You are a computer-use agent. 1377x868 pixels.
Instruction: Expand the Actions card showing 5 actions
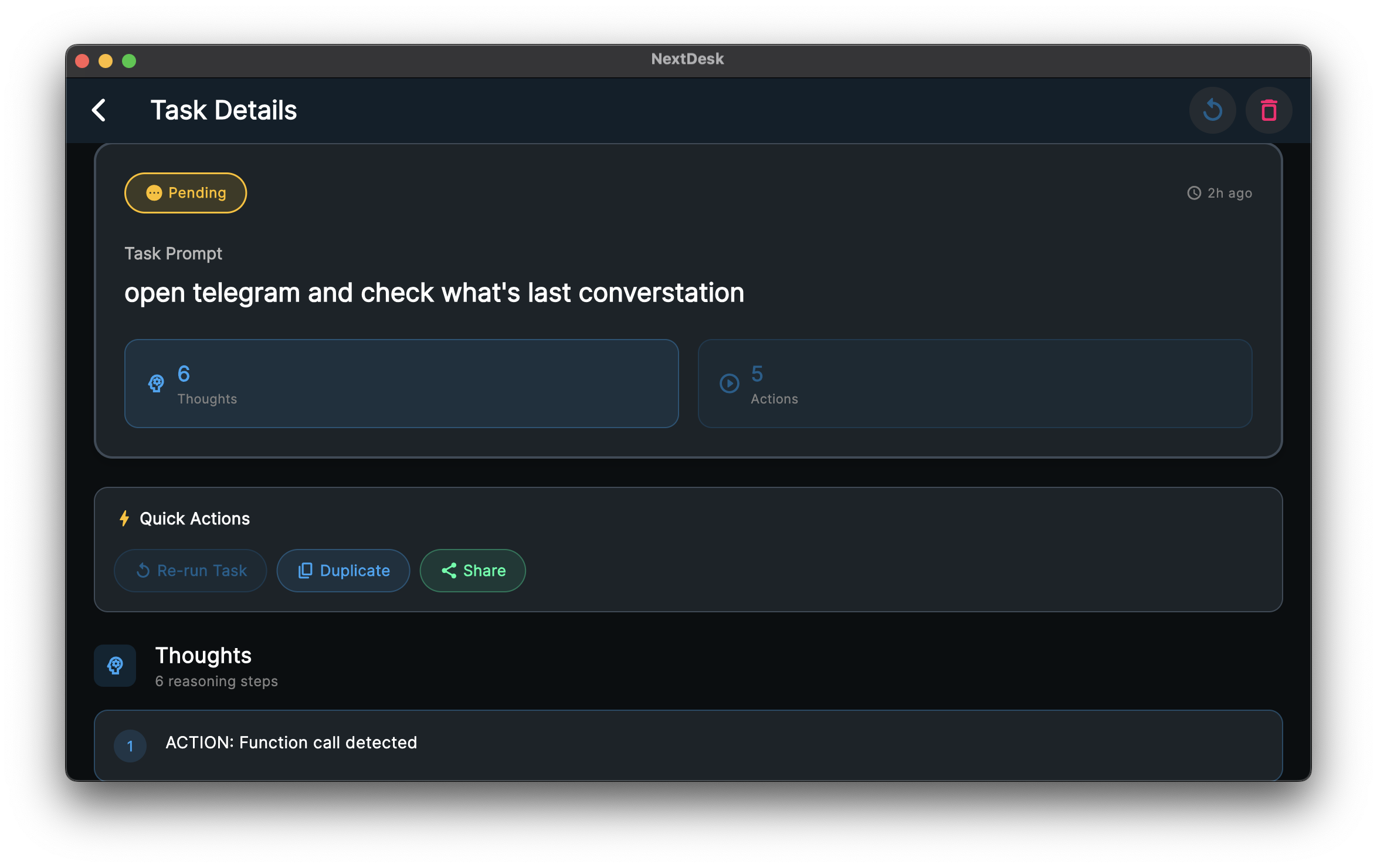pos(976,384)
